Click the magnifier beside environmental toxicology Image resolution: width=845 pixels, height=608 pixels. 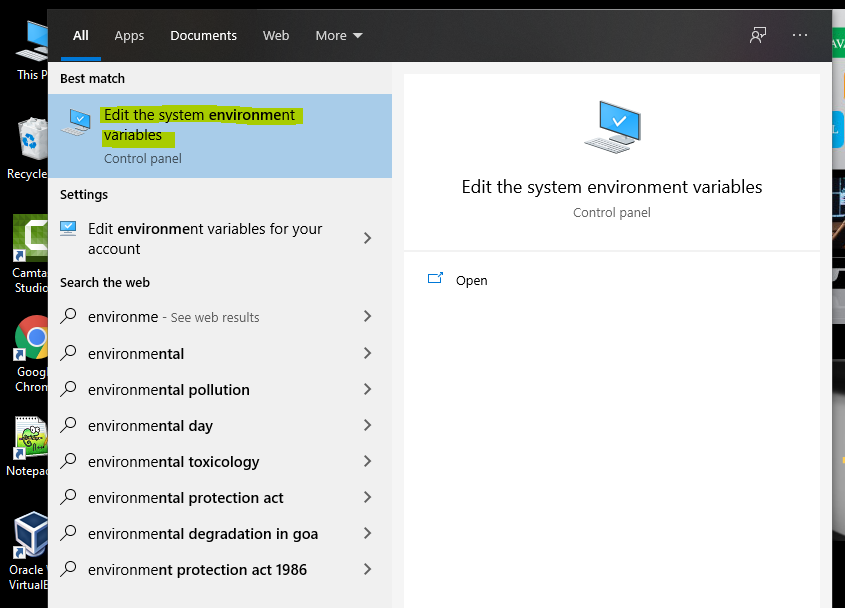coord(67,461)
